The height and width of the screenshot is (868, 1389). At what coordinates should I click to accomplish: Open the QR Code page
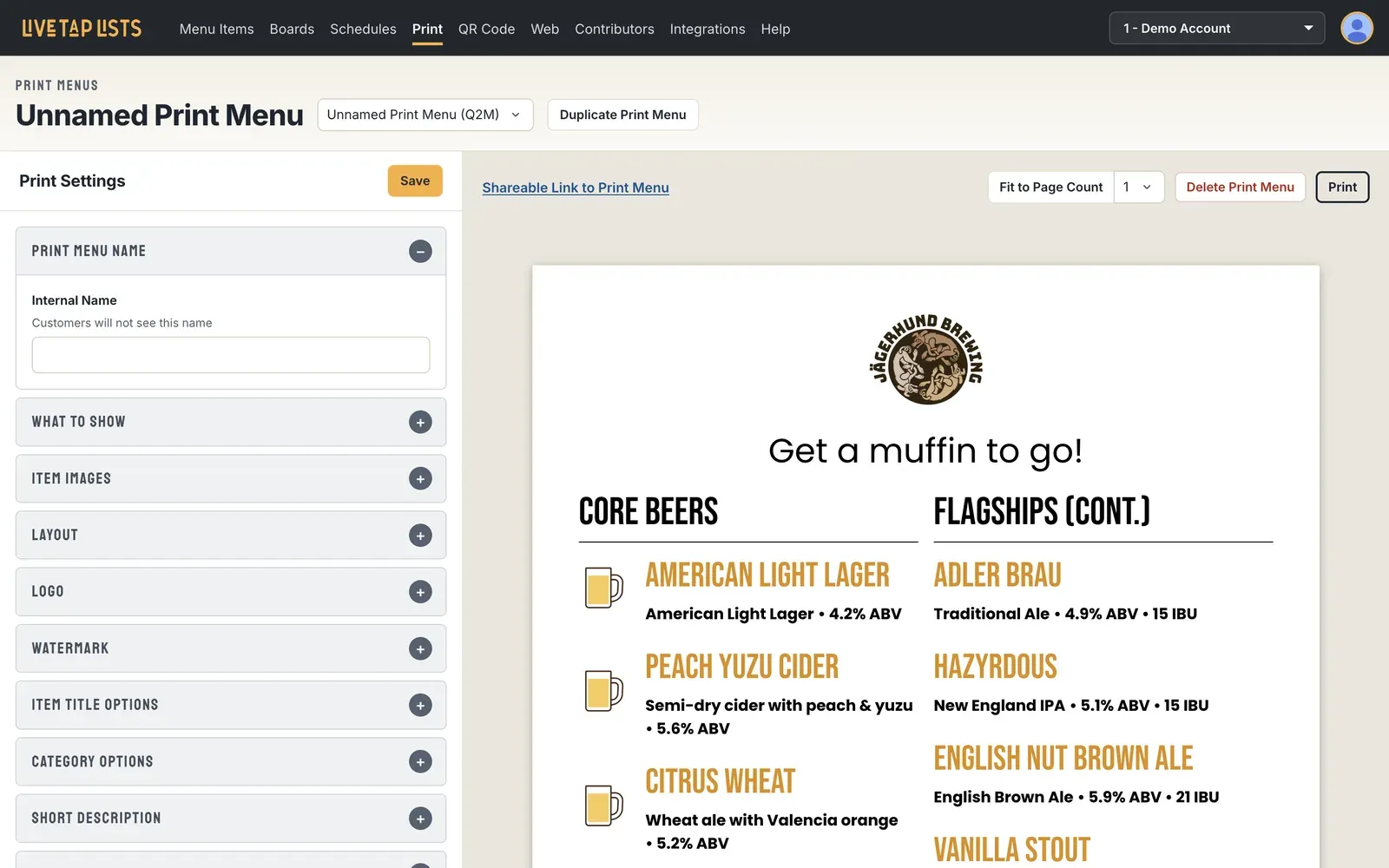(x=486, y=29)
